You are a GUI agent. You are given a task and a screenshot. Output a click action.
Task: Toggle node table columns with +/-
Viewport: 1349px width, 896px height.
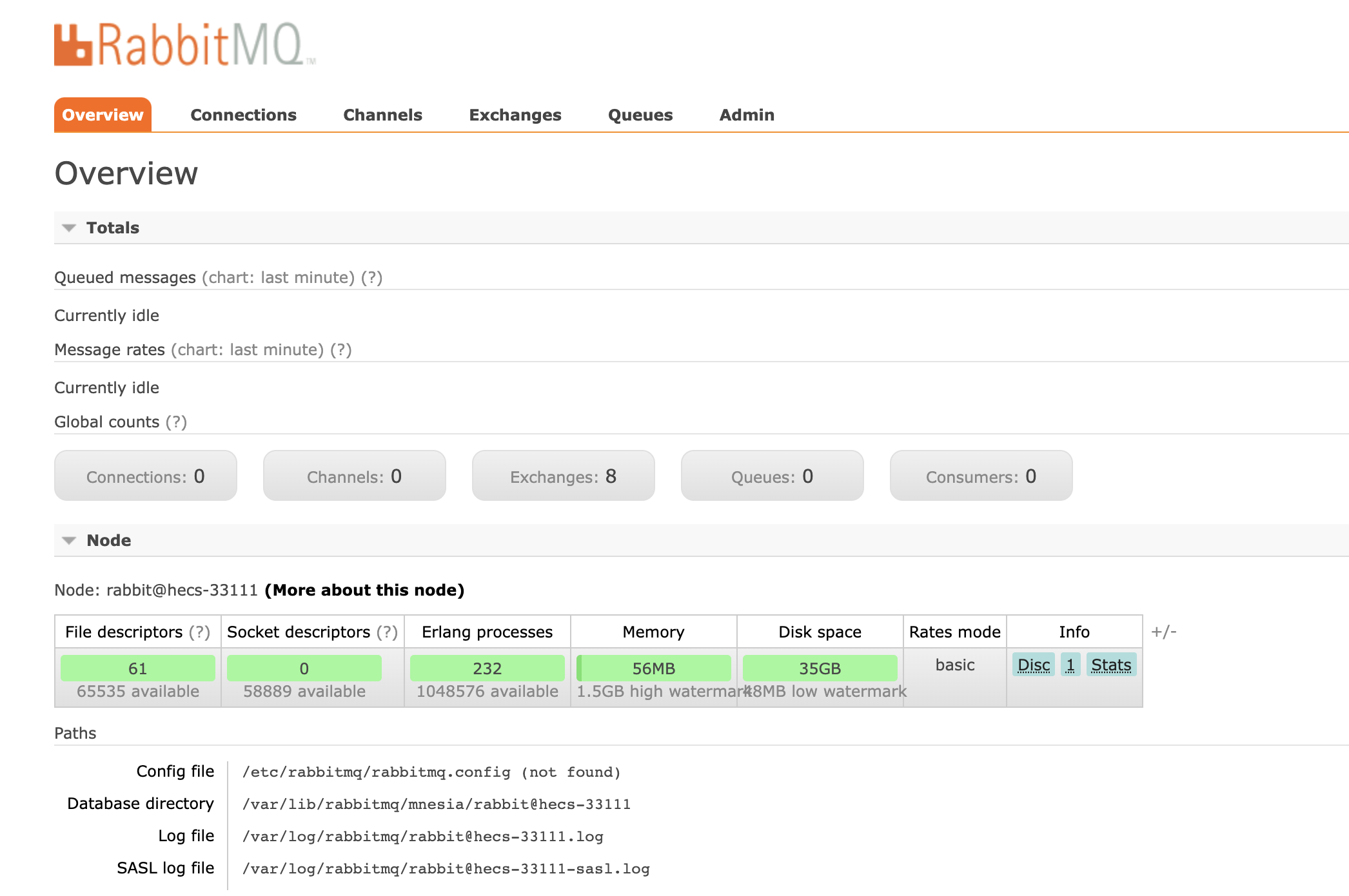[1164, 632]
